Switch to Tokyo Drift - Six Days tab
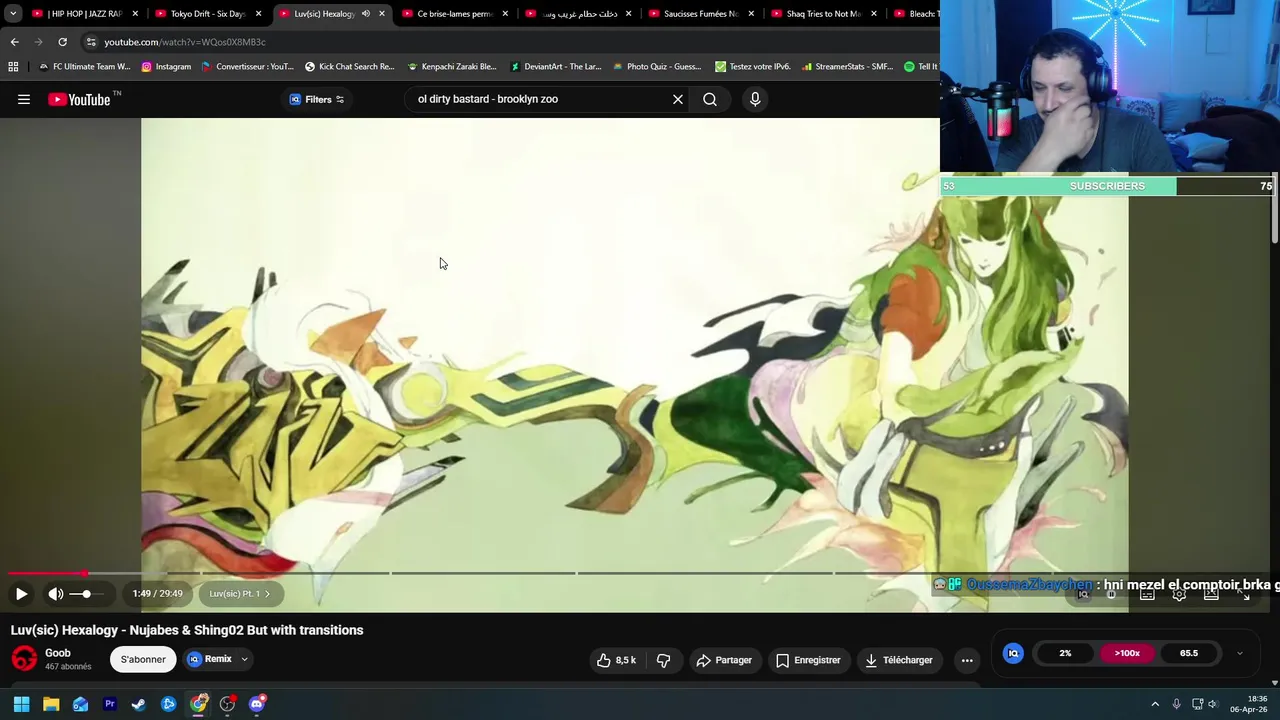1280x720 pixels. point(207,14)
